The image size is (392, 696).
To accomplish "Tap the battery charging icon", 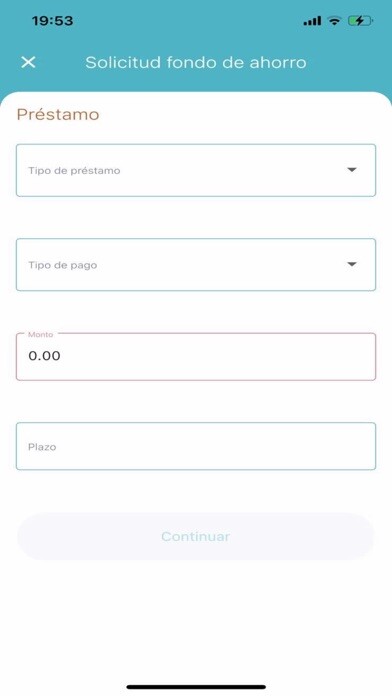I will (x=360, y=20).
